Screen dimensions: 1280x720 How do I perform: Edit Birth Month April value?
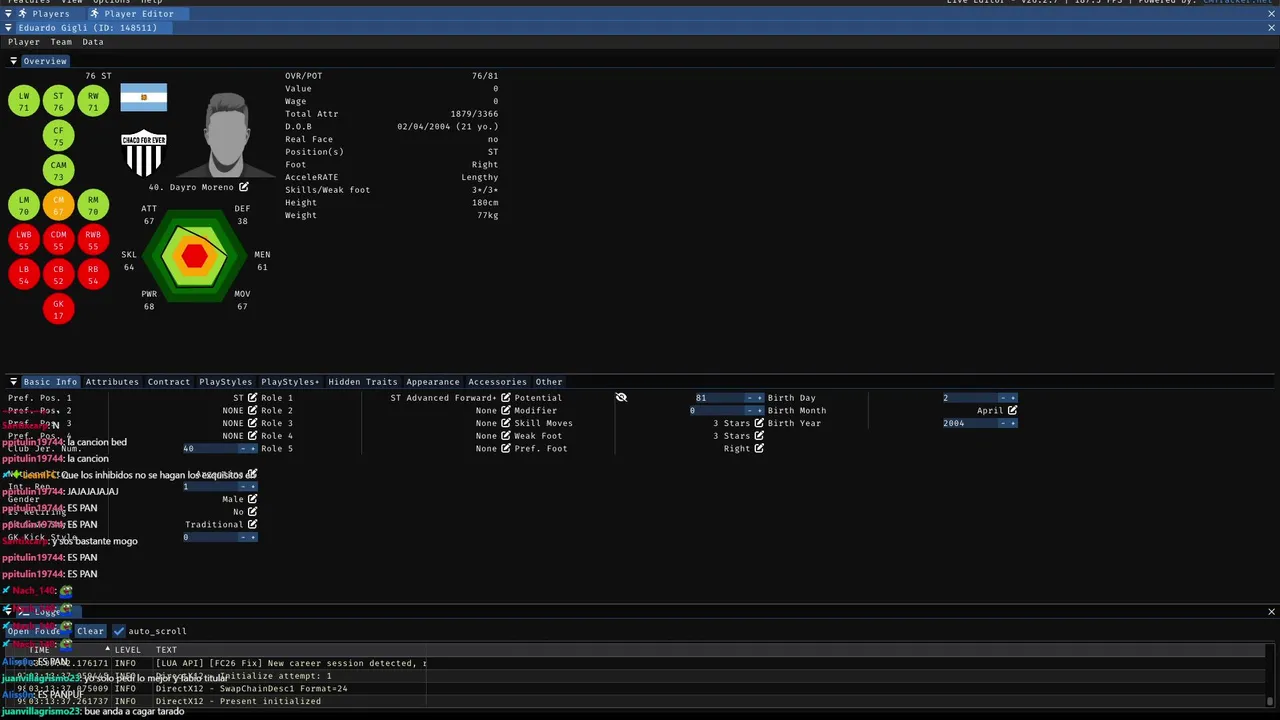(x=1012, y=411)
